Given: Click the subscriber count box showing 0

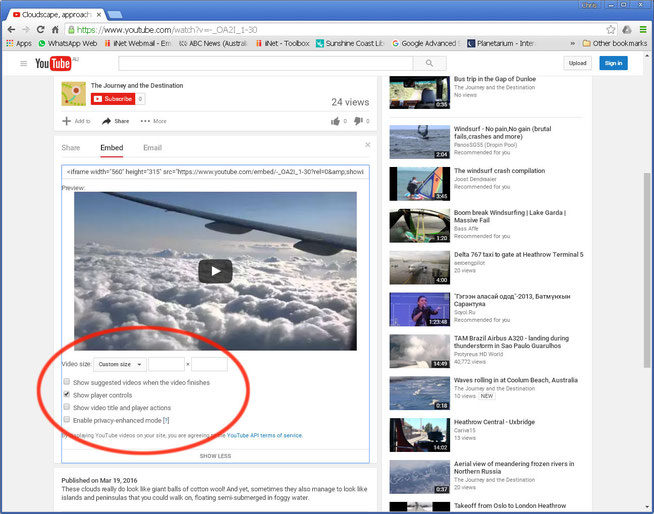Looking at the screenshot, I should pyautogui.click(x=140, y=99).
